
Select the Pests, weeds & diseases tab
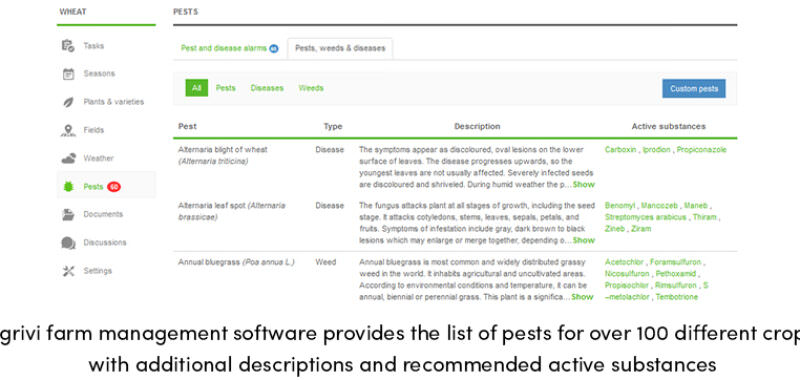pyautogui.click(x=340, y=48)
